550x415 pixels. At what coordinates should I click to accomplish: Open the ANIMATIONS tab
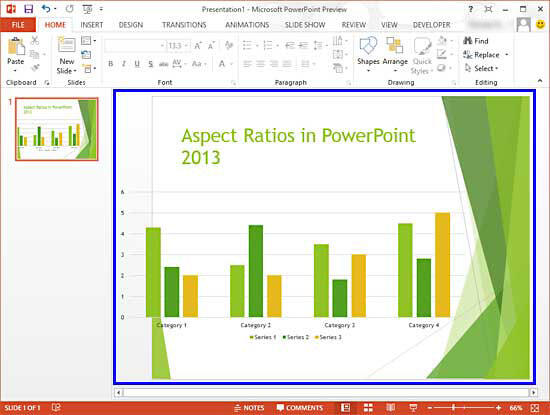(x=247, y=25)
